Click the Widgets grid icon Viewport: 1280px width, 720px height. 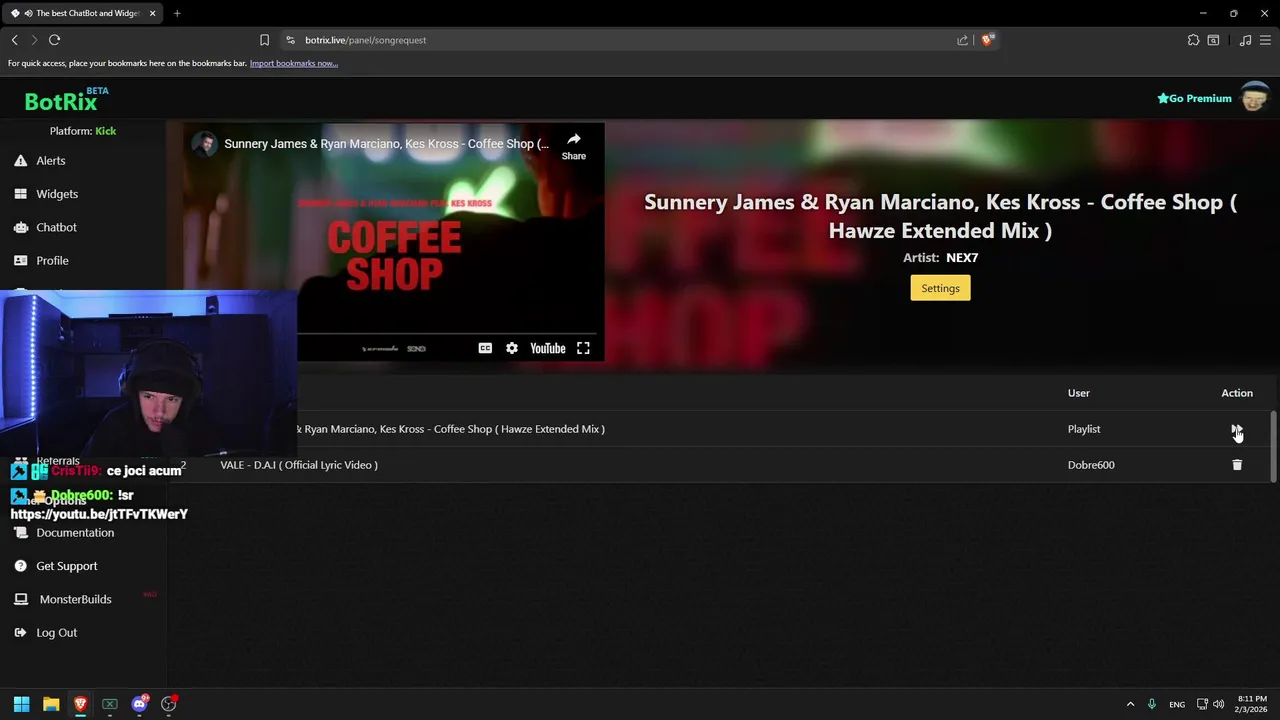[20, 194]
